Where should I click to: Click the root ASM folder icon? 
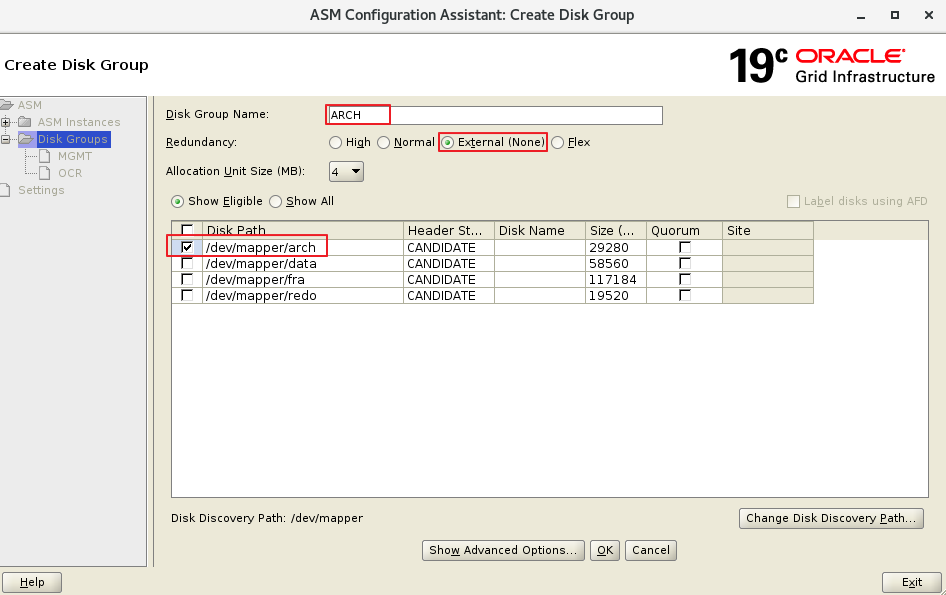[7, 105]
